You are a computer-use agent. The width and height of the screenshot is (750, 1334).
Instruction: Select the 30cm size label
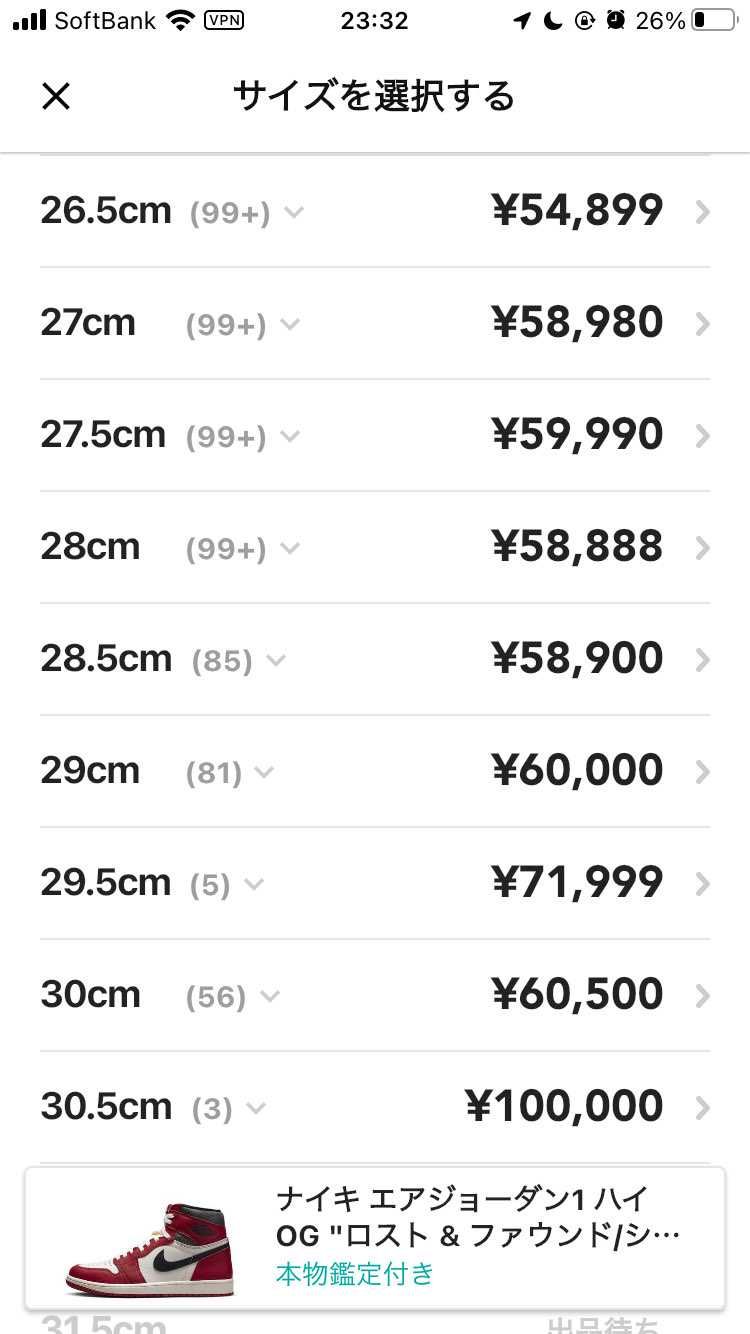pyautogui.click(x=90, y=995)
